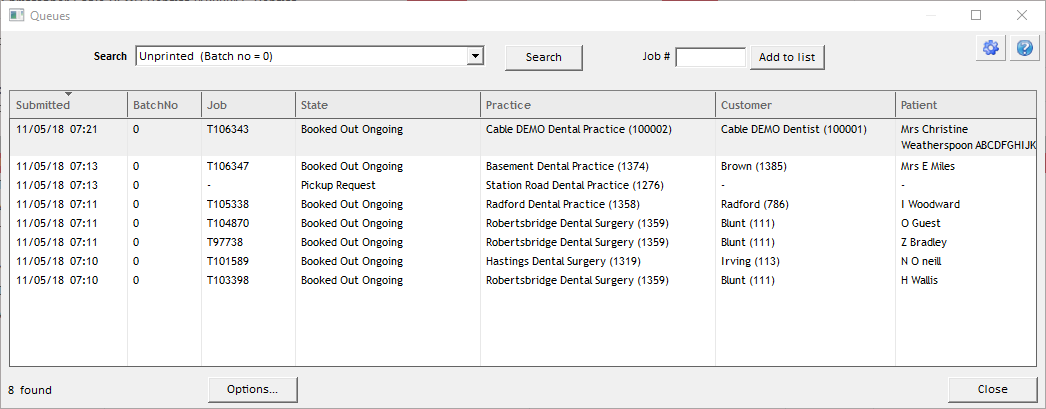Select job T106343 row

(228, 130)
